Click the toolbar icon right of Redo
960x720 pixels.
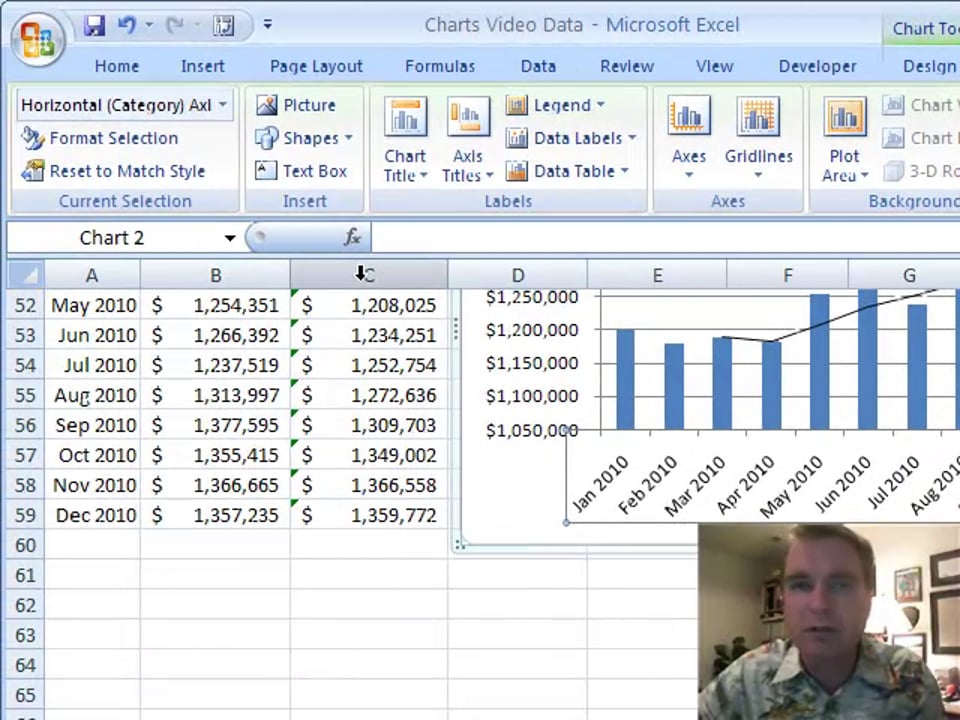pyautogui.click(x=223, y=25)
